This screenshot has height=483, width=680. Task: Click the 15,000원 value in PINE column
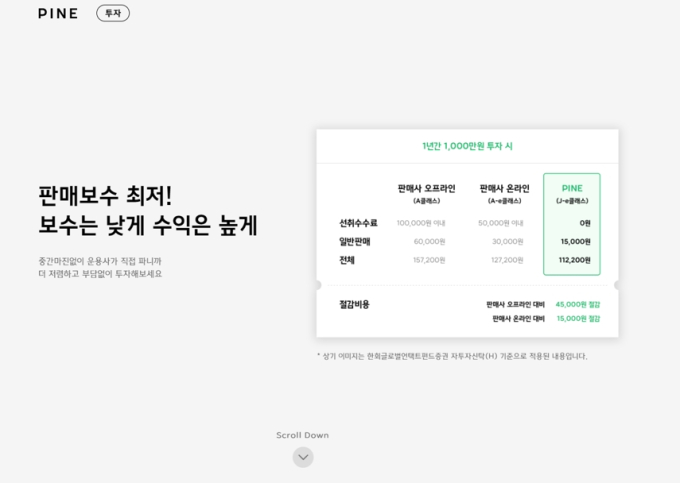(575, 242)
